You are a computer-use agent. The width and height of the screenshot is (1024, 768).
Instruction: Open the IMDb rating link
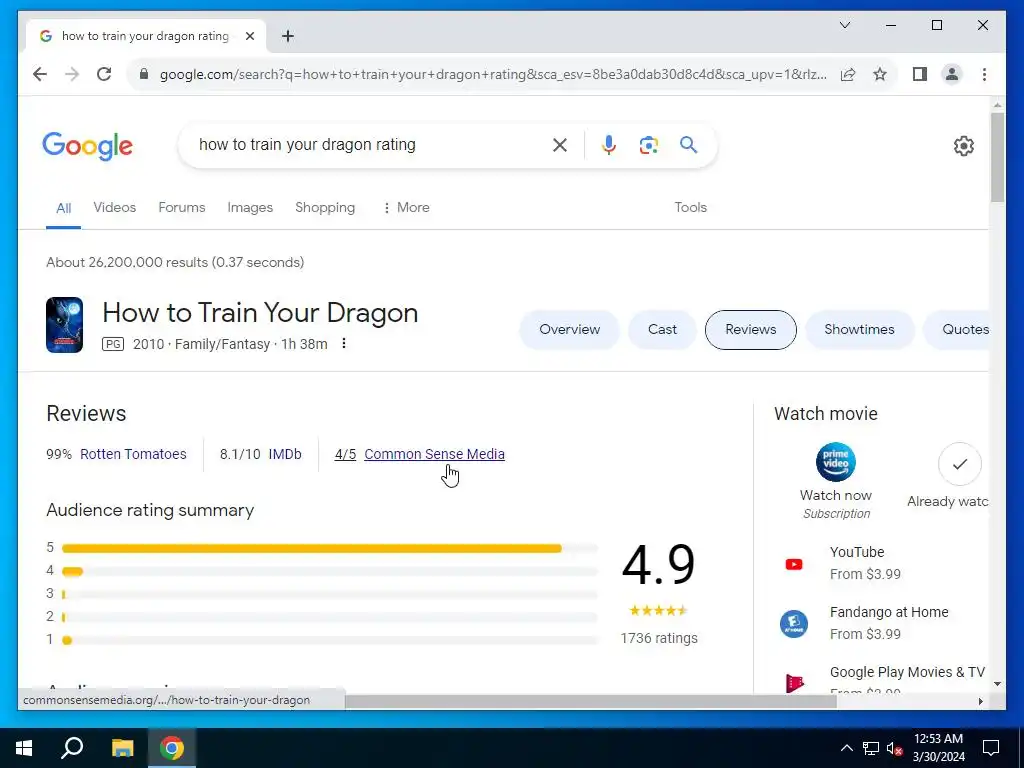(285, 454)
